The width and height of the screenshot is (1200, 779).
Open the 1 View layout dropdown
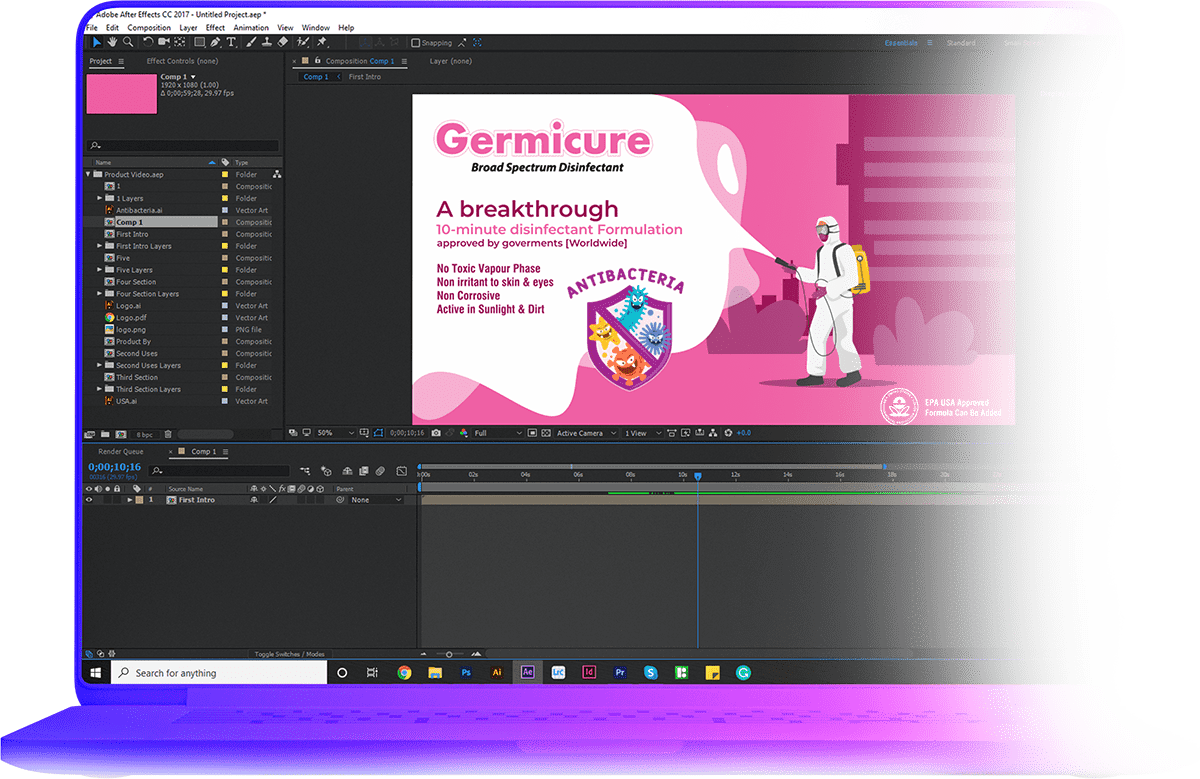(640, 433)
